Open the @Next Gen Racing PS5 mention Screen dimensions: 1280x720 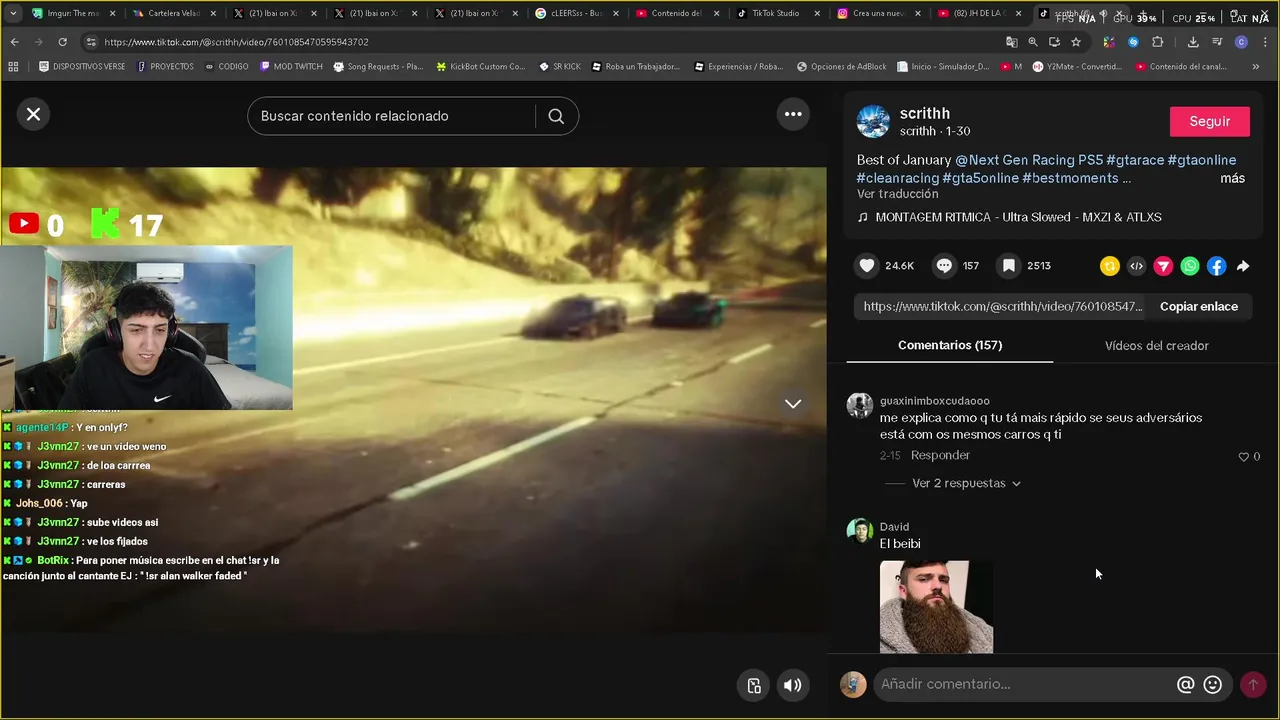[x=1029, y=160]
